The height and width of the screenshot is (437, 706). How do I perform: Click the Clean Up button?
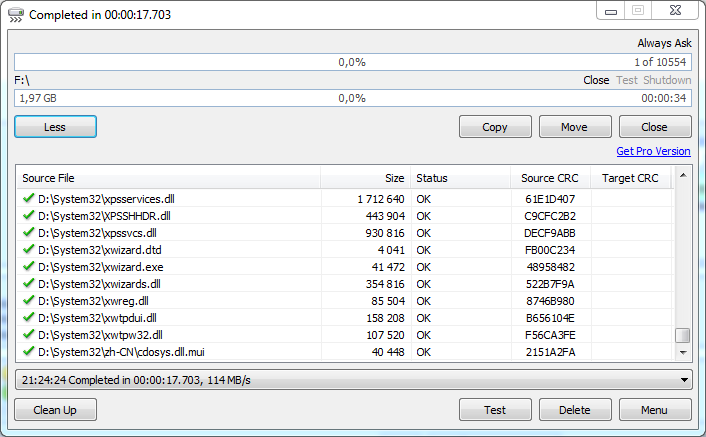click(55, 410)
